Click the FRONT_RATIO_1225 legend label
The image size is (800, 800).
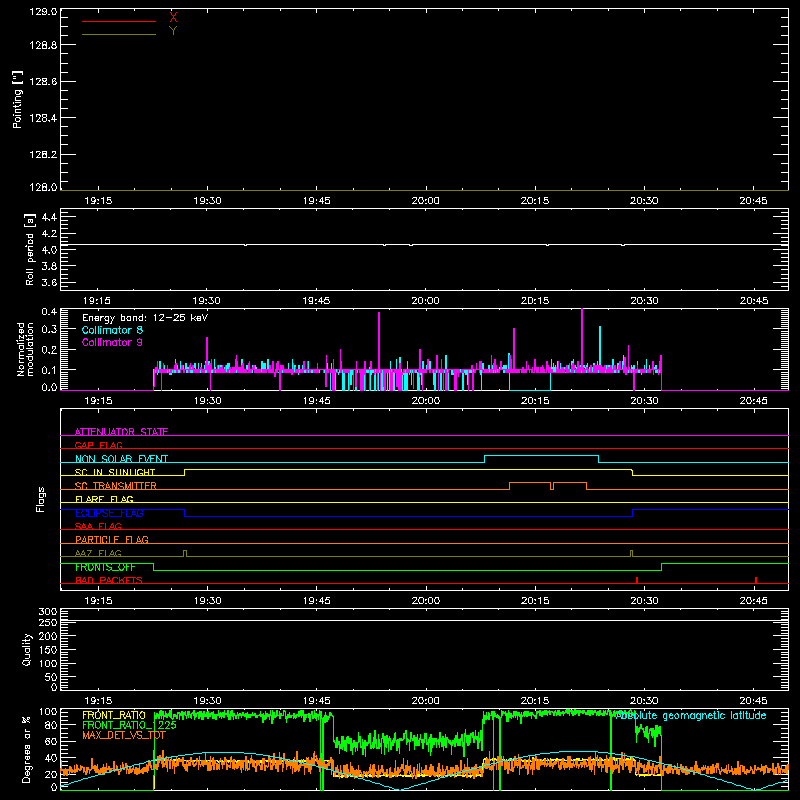(x=130, y=725)
